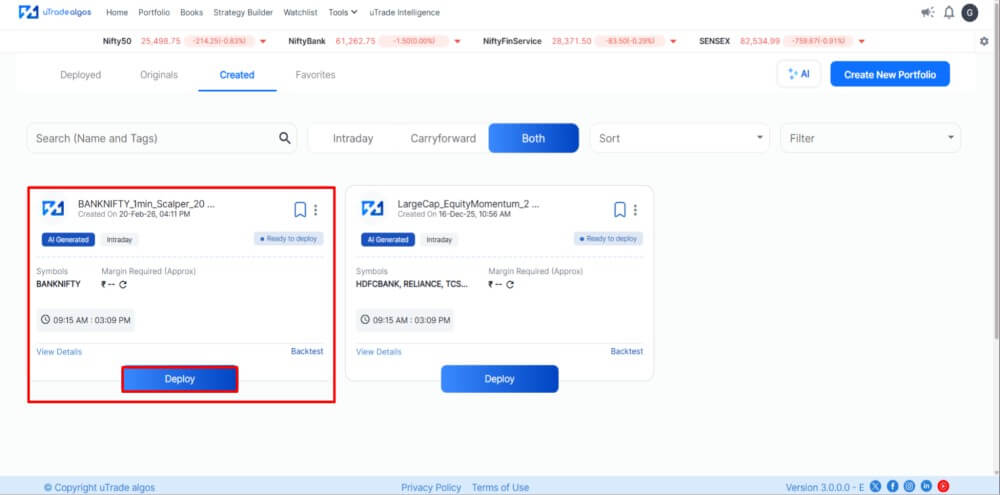This screenshot has height=495, width=1000.
Task: Open uTrade YouTube channel
Action: coord(943,486)
